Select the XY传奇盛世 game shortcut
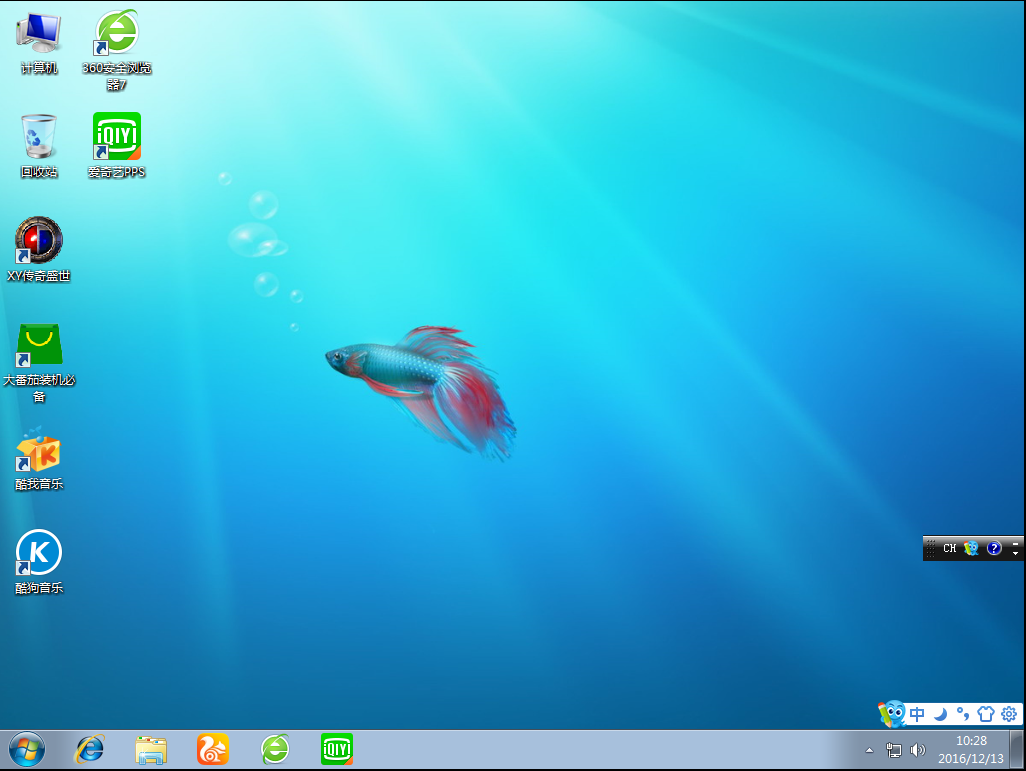 (39, 249)
